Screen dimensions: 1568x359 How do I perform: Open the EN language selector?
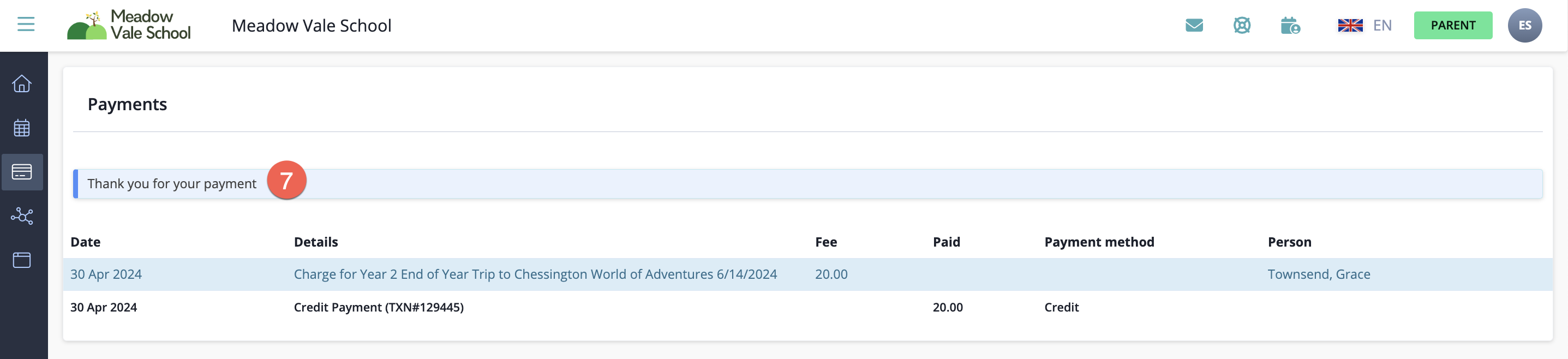pyautogui.click(x=1364, y=26)
